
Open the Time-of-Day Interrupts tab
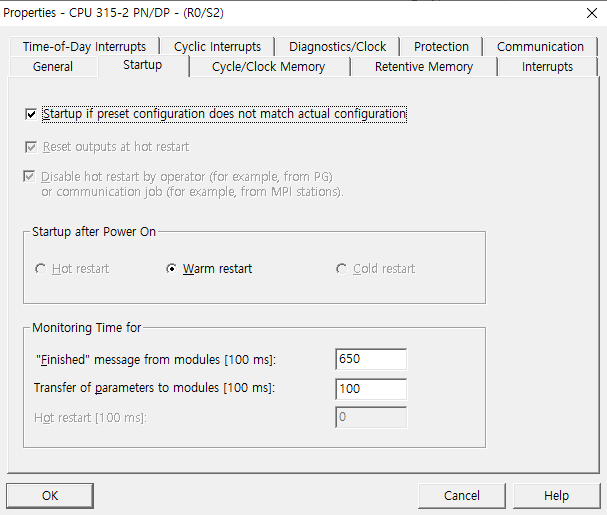(x=84, y=46)
